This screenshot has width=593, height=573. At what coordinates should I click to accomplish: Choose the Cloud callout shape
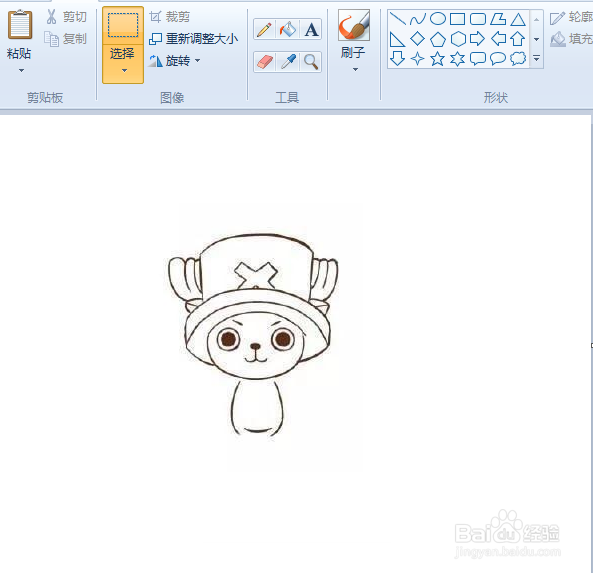[518, 59]
